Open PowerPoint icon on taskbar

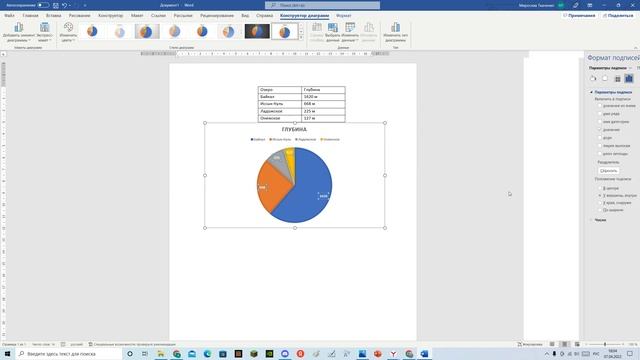(x=378, y=353)
